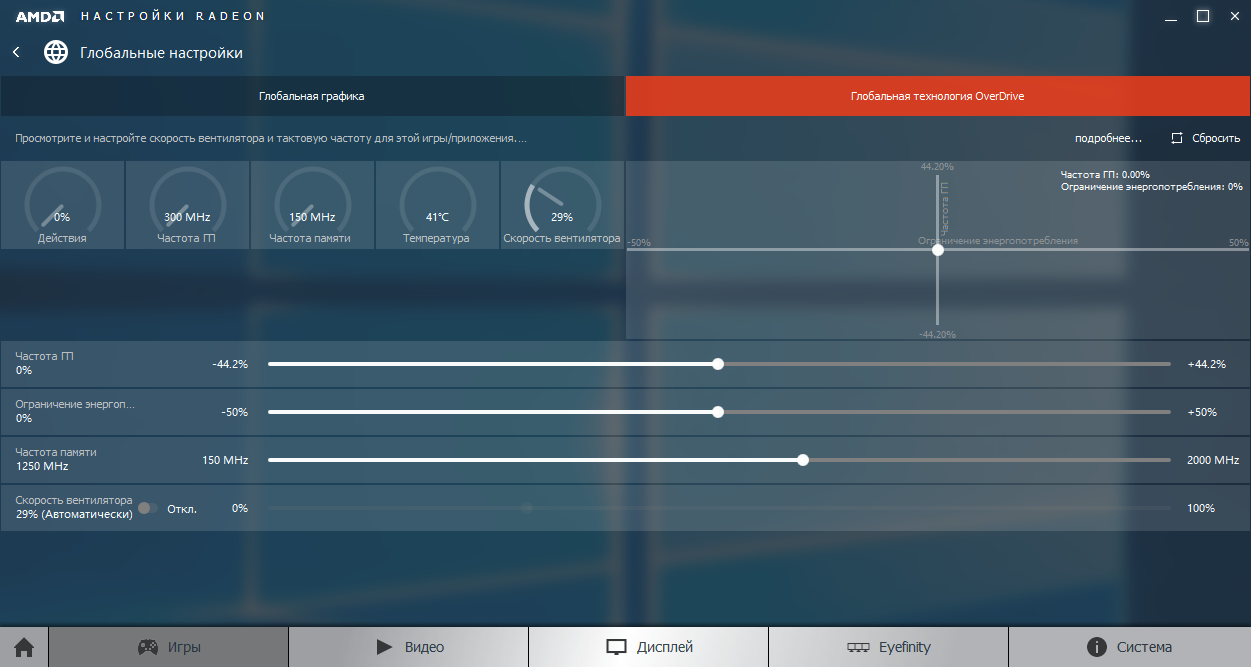
Task: Click the AMD logo in title bar
Action: coord(40,17)
